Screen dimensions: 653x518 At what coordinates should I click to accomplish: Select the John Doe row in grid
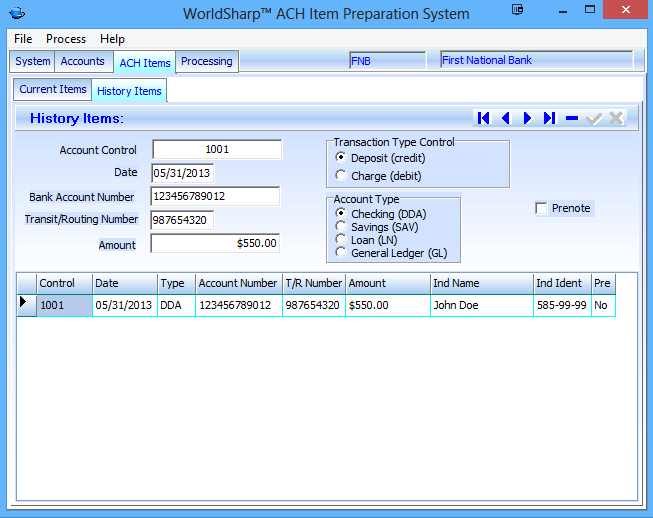click(x=456, y=306)
